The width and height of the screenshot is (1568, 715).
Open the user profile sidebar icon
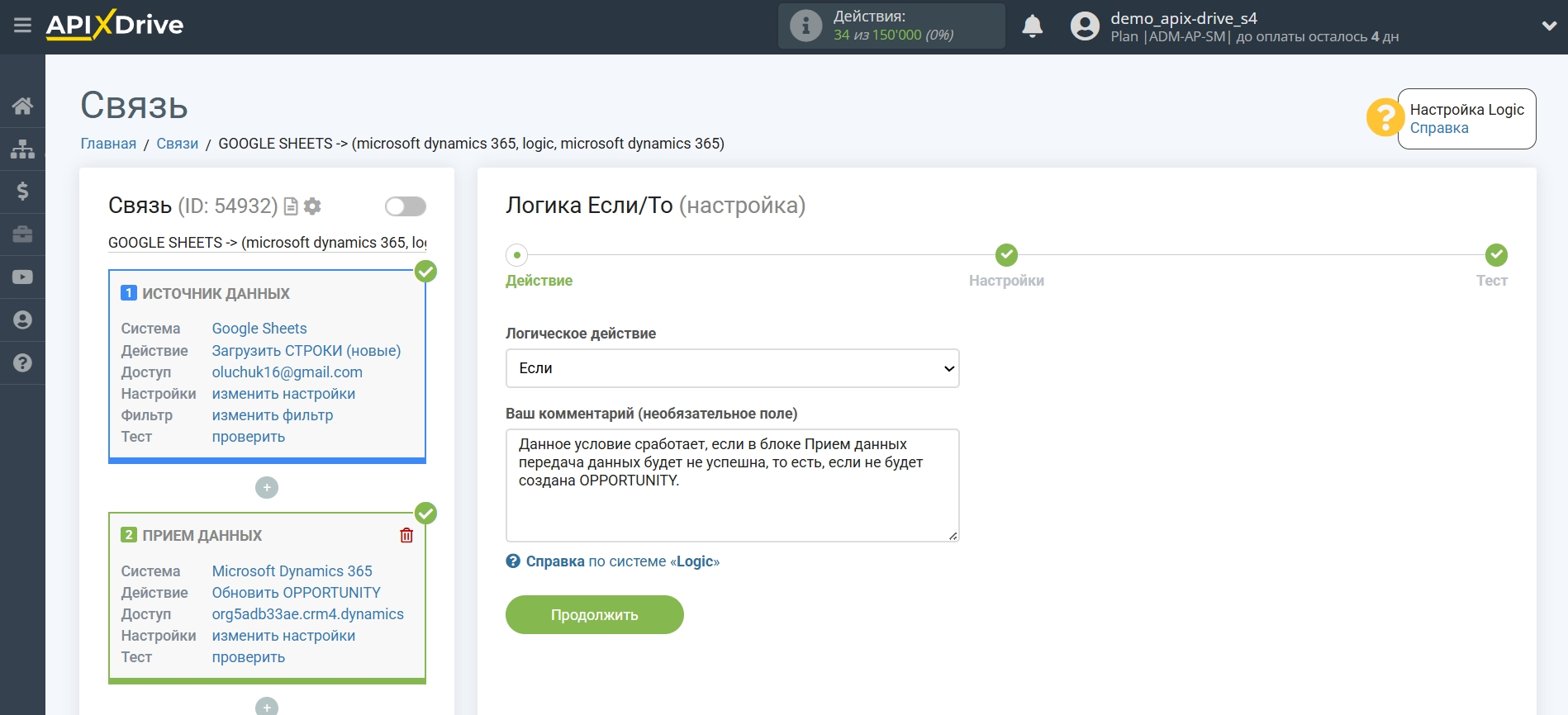click(x=22, y=320)
